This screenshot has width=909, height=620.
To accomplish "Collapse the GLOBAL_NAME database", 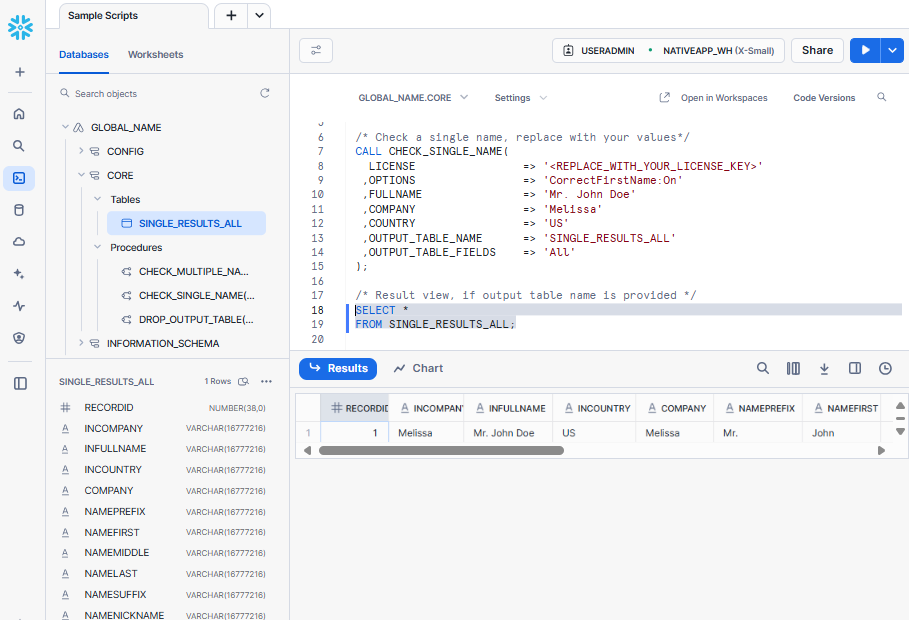I will 65,127.
